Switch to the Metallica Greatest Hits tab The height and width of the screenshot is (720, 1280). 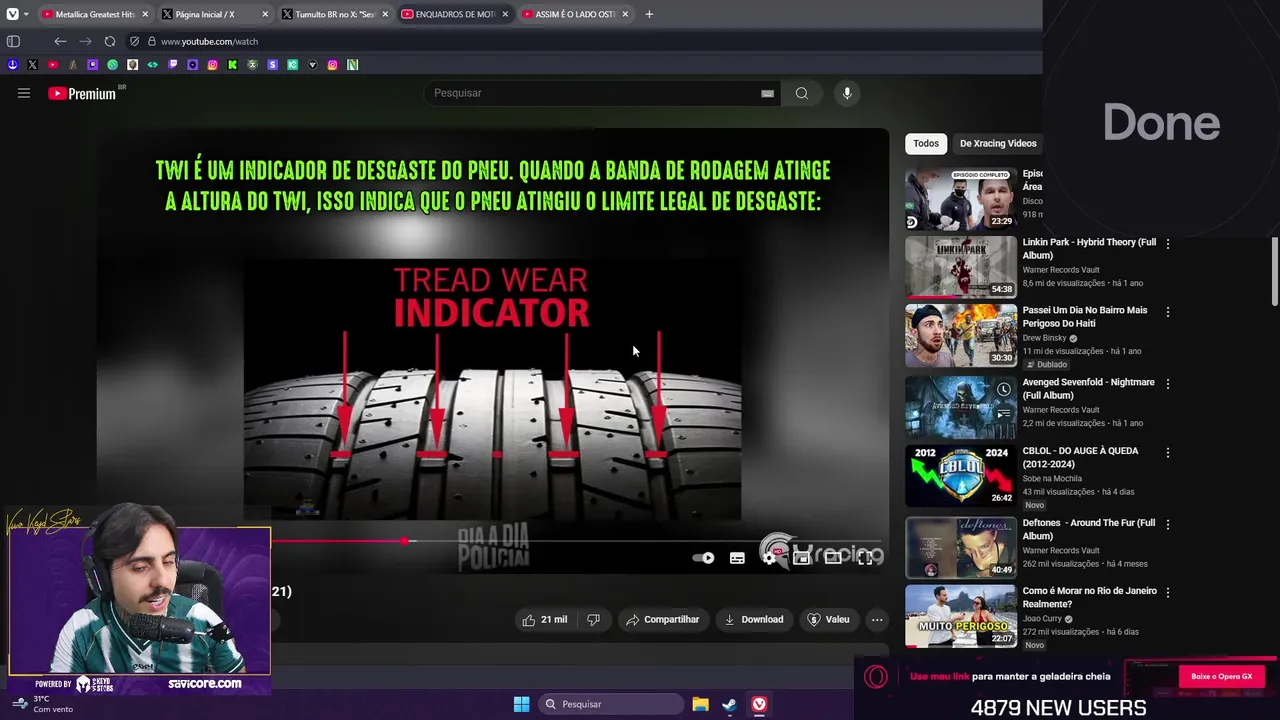[95, 14]
